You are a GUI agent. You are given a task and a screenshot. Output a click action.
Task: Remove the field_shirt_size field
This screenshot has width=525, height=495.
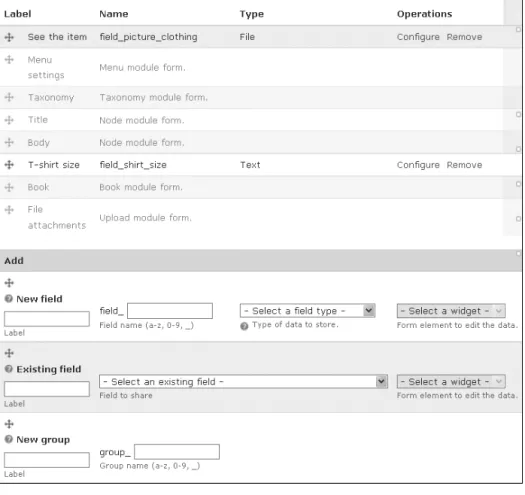click(464, 165)
